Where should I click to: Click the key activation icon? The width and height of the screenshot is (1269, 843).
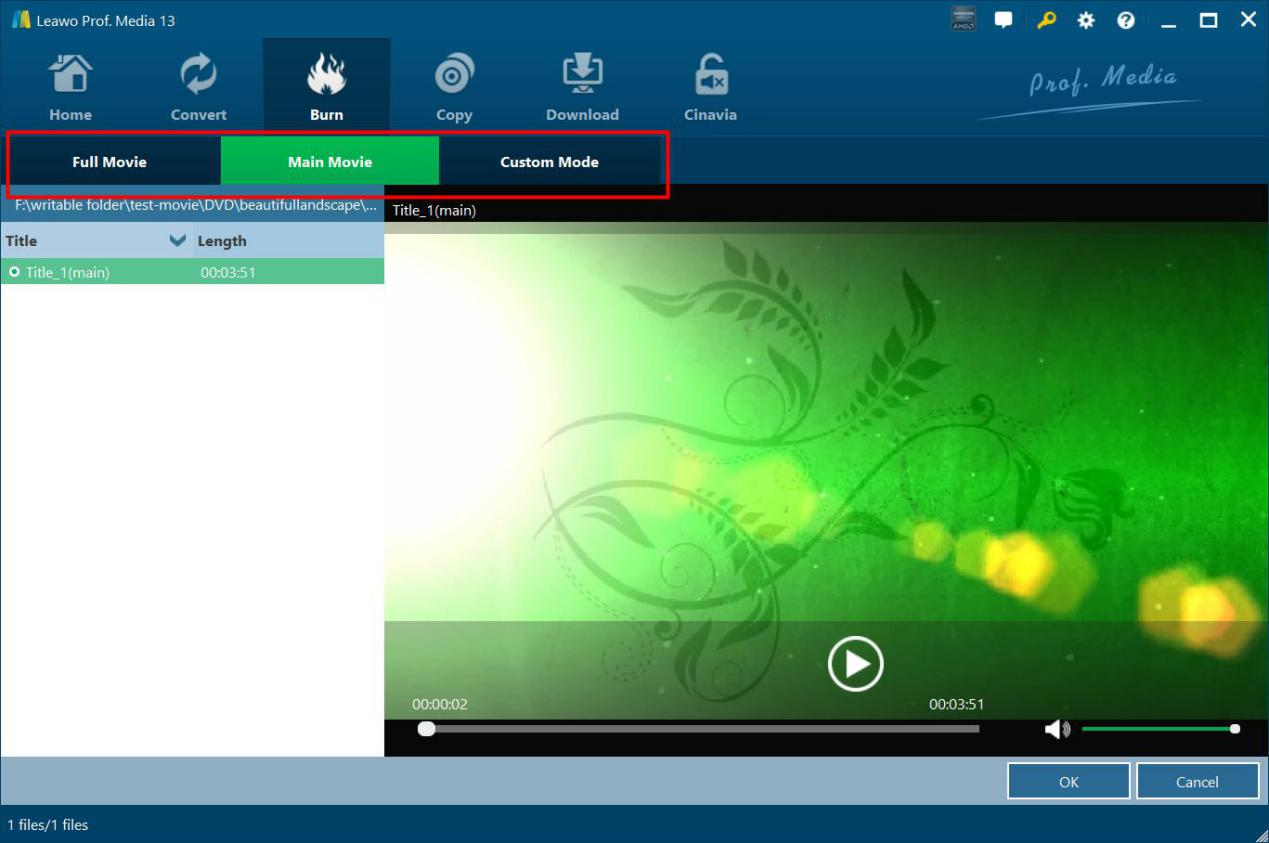1046,20
